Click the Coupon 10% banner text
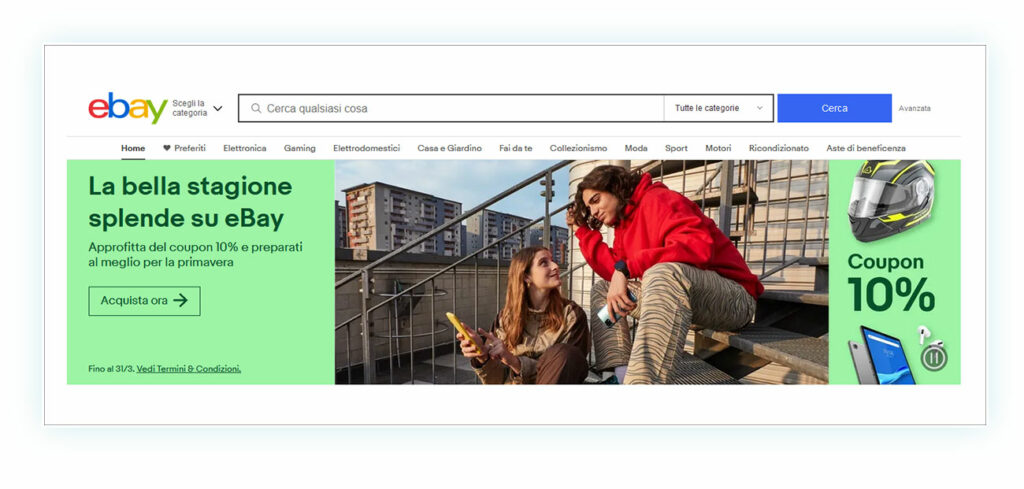The width and height of the screenshot is (1024, 489). pyautogui.click(x=891, y=282)
